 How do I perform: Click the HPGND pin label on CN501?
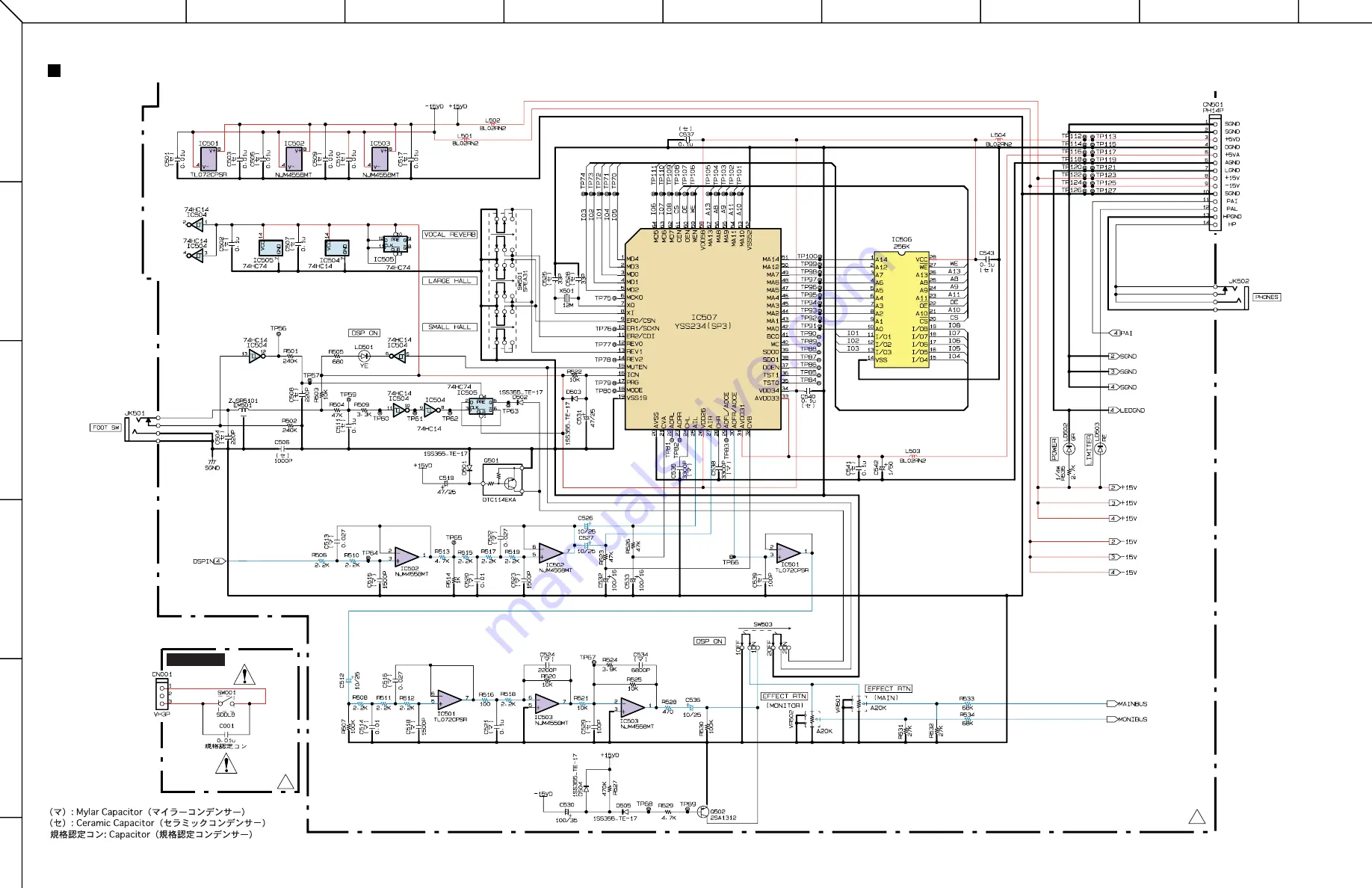click(x=1232, y=216)
